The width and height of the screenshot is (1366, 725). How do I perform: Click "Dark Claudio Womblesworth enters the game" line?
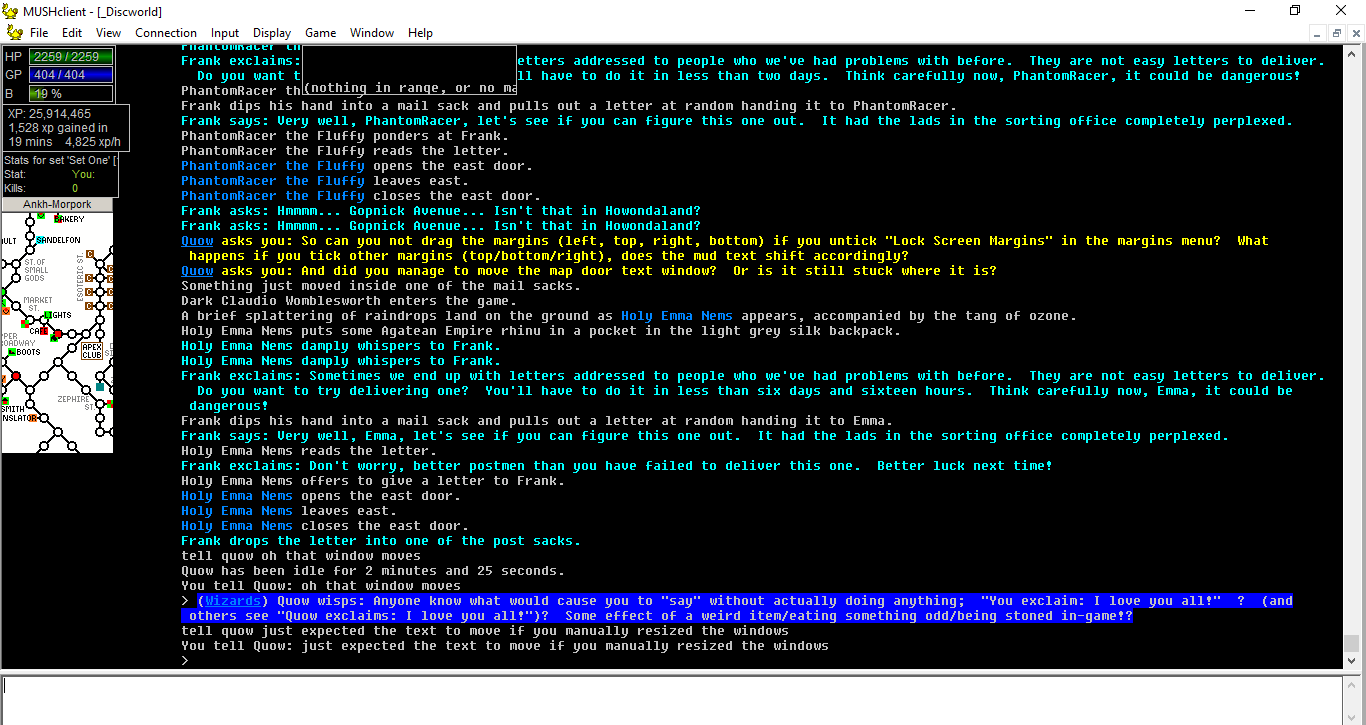point(349,301)
